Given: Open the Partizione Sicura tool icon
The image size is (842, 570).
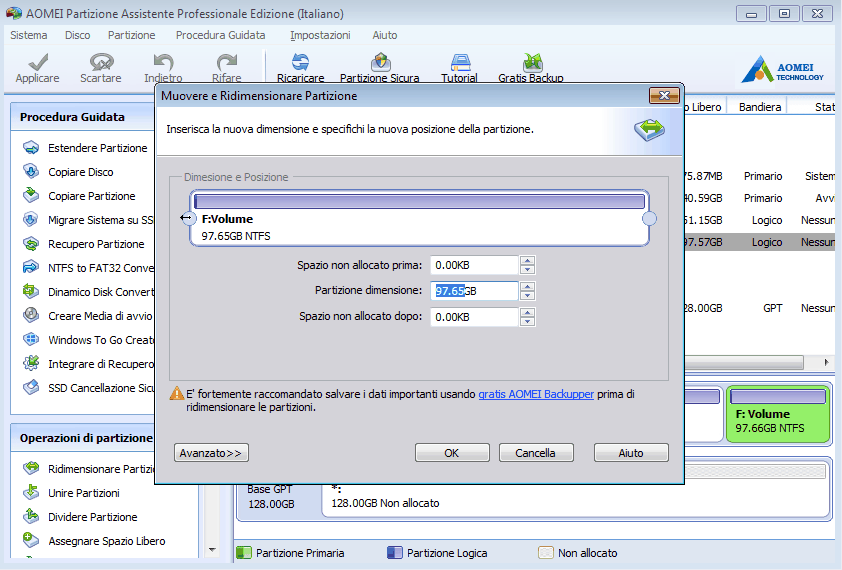Looking at the screenshot, I should [380, 62].
